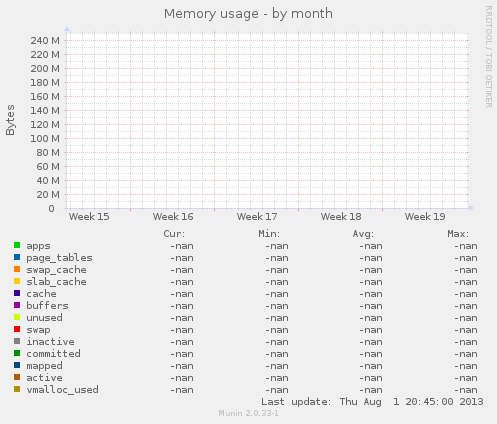Click the Min value for cache
The width and height of the screenshot is (497, 424).
277,294
